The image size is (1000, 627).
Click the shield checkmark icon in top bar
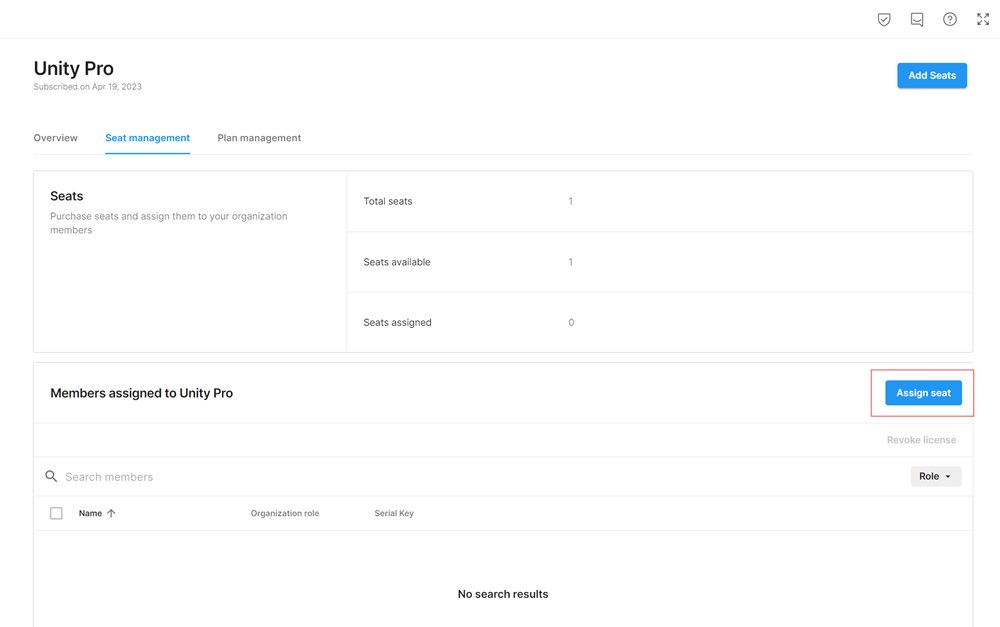pyautogui.click(x=884, y=20)
